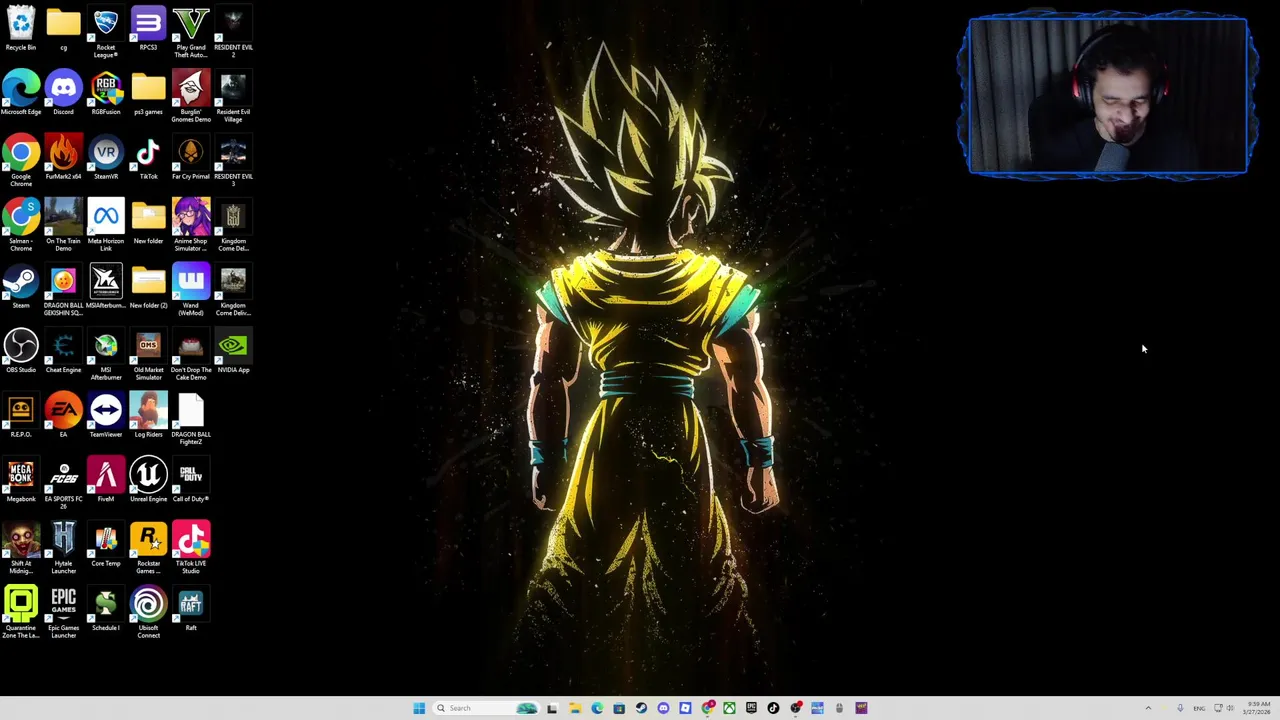Launch Rockstar Games launcher shortcut
The image size is (1280, 720).
[148, 549]
